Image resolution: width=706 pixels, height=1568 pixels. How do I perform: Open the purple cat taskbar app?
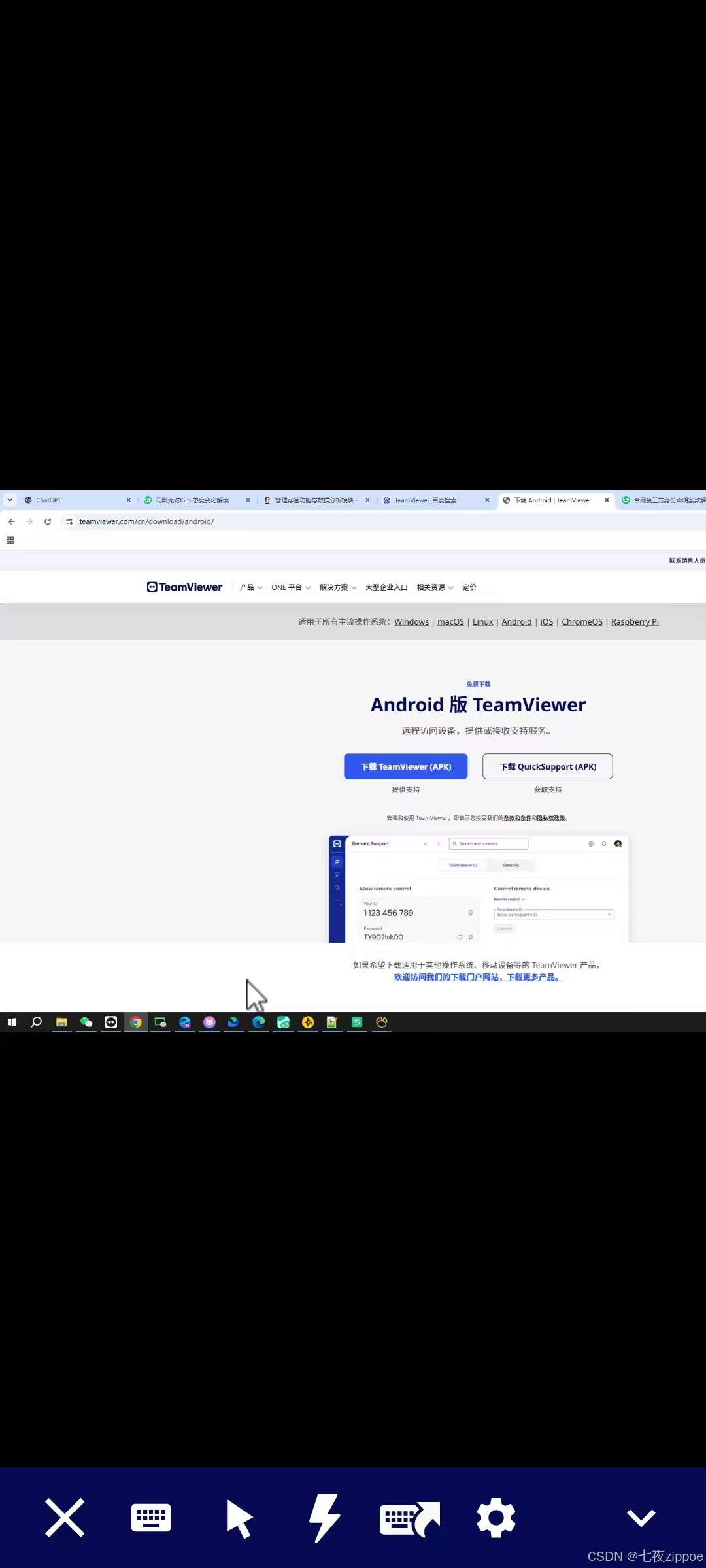[209, 1022]
